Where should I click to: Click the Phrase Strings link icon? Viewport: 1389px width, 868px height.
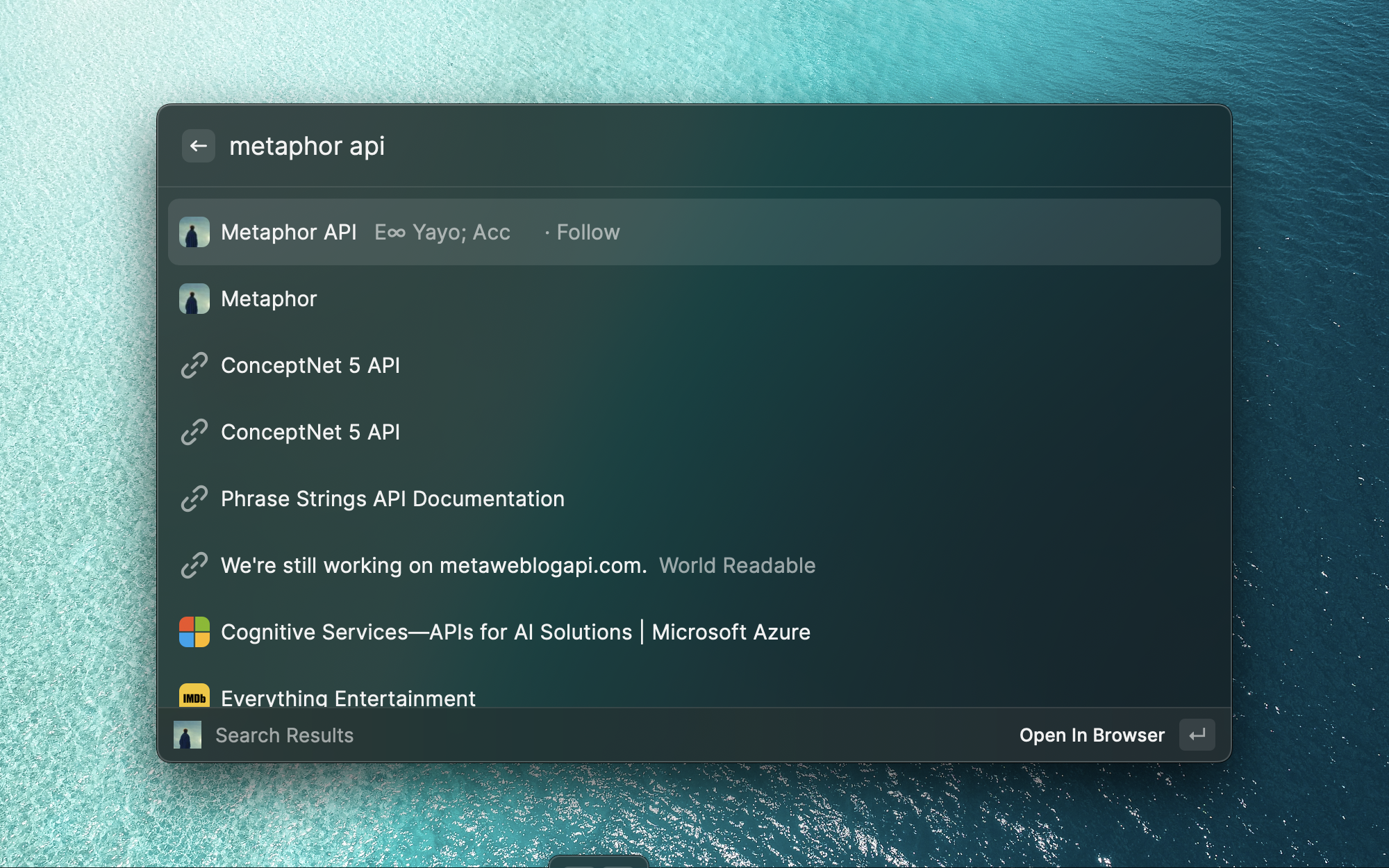(194, 499)
